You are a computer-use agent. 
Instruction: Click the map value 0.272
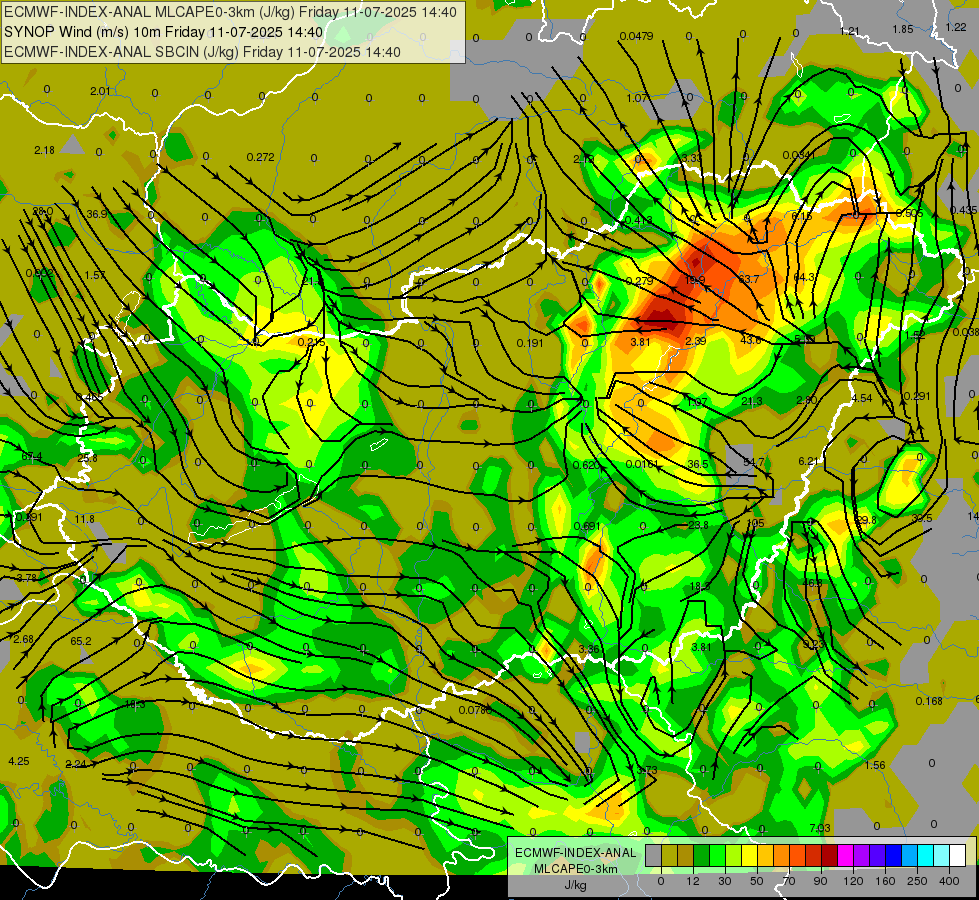(260, 157)
